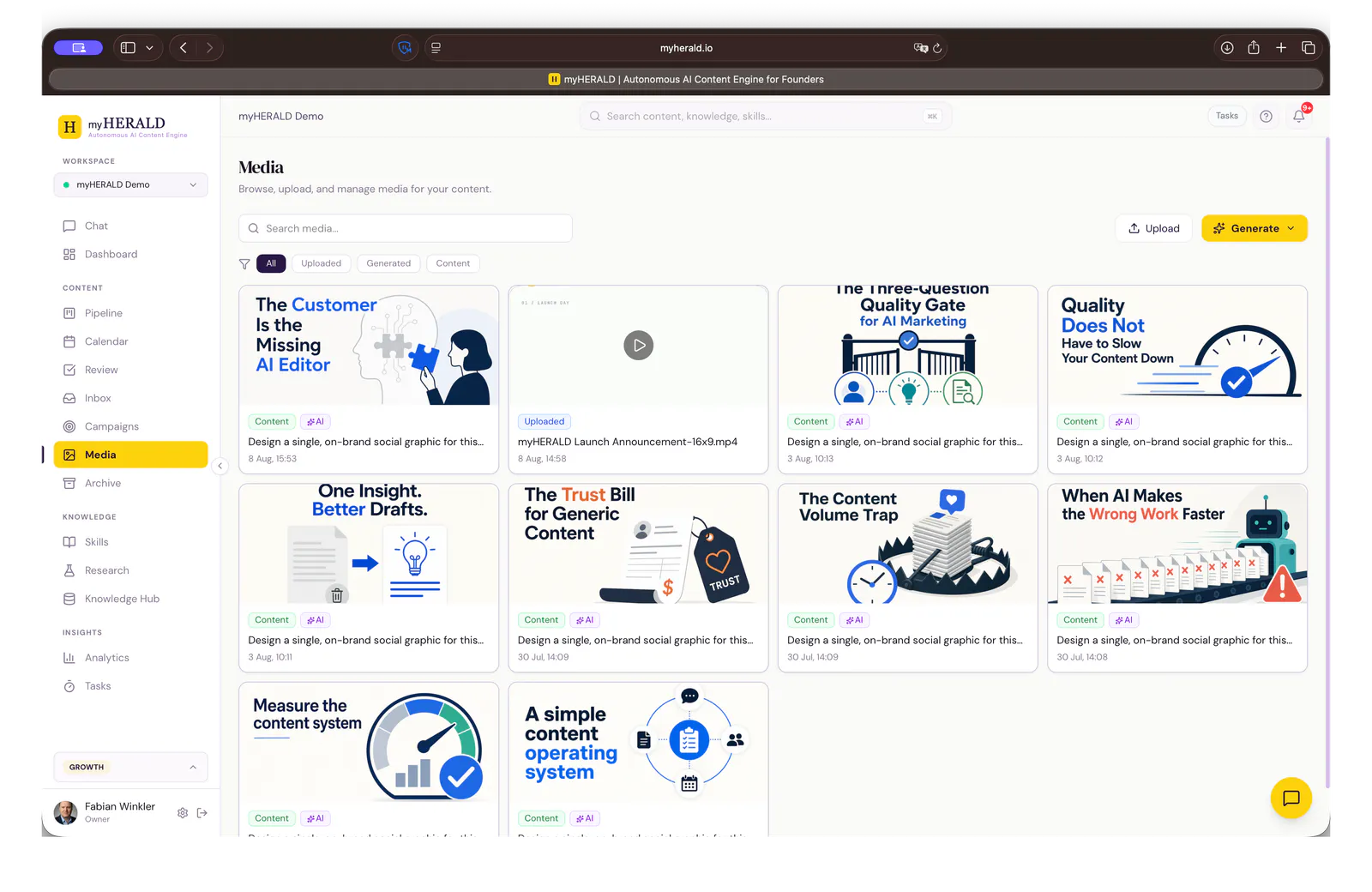The width and height of the screenshot is (1372, 892).
Task: Open Quality Gate for AI Marketing thumbnail
Action: 907,345
